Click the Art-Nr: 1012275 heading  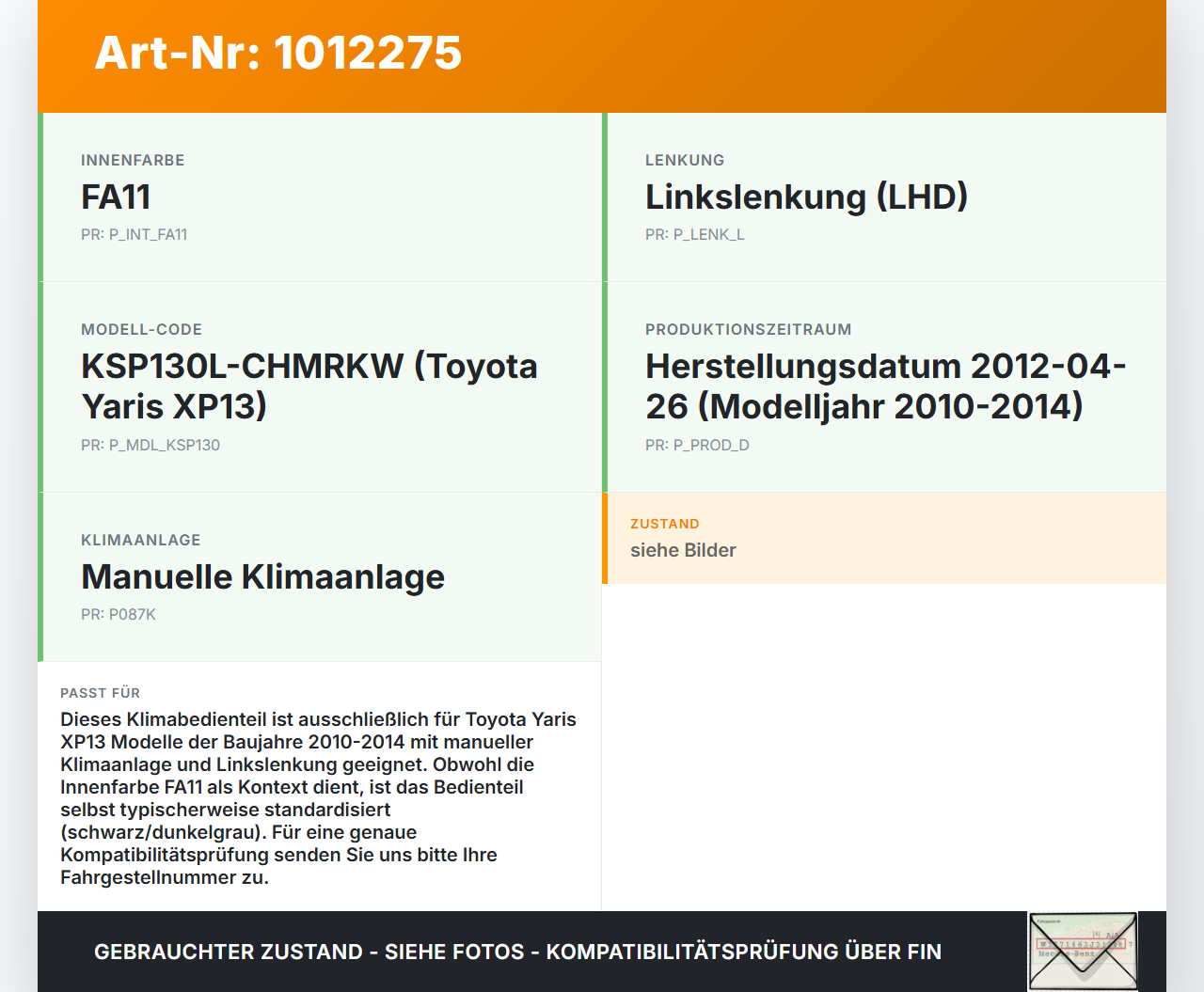[278, 53]
